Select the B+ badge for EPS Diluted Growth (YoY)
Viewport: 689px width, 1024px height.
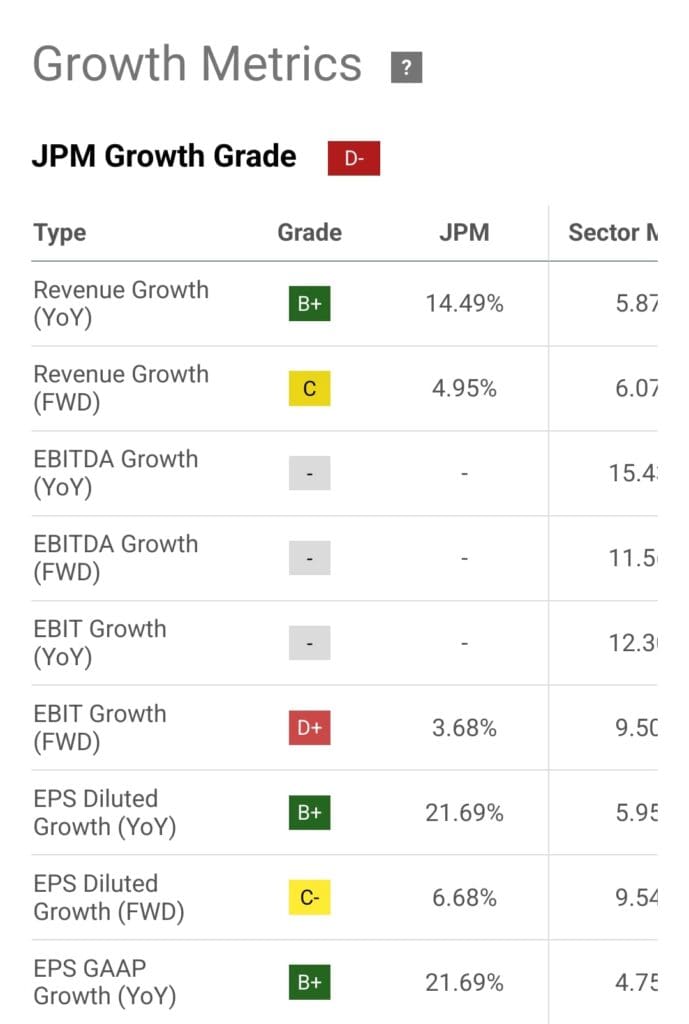pyautogui.click(x=309, y=812)
